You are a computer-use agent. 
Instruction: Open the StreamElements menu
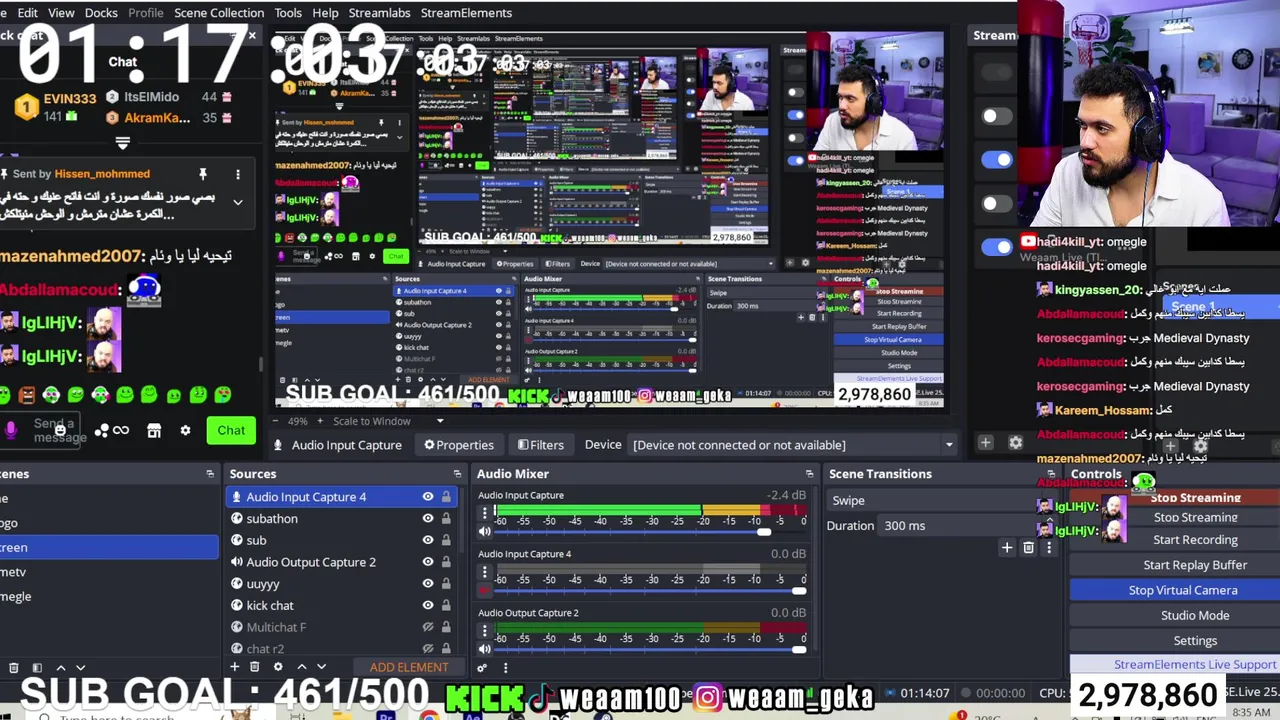pyautogui.click(x=466, y=13)
